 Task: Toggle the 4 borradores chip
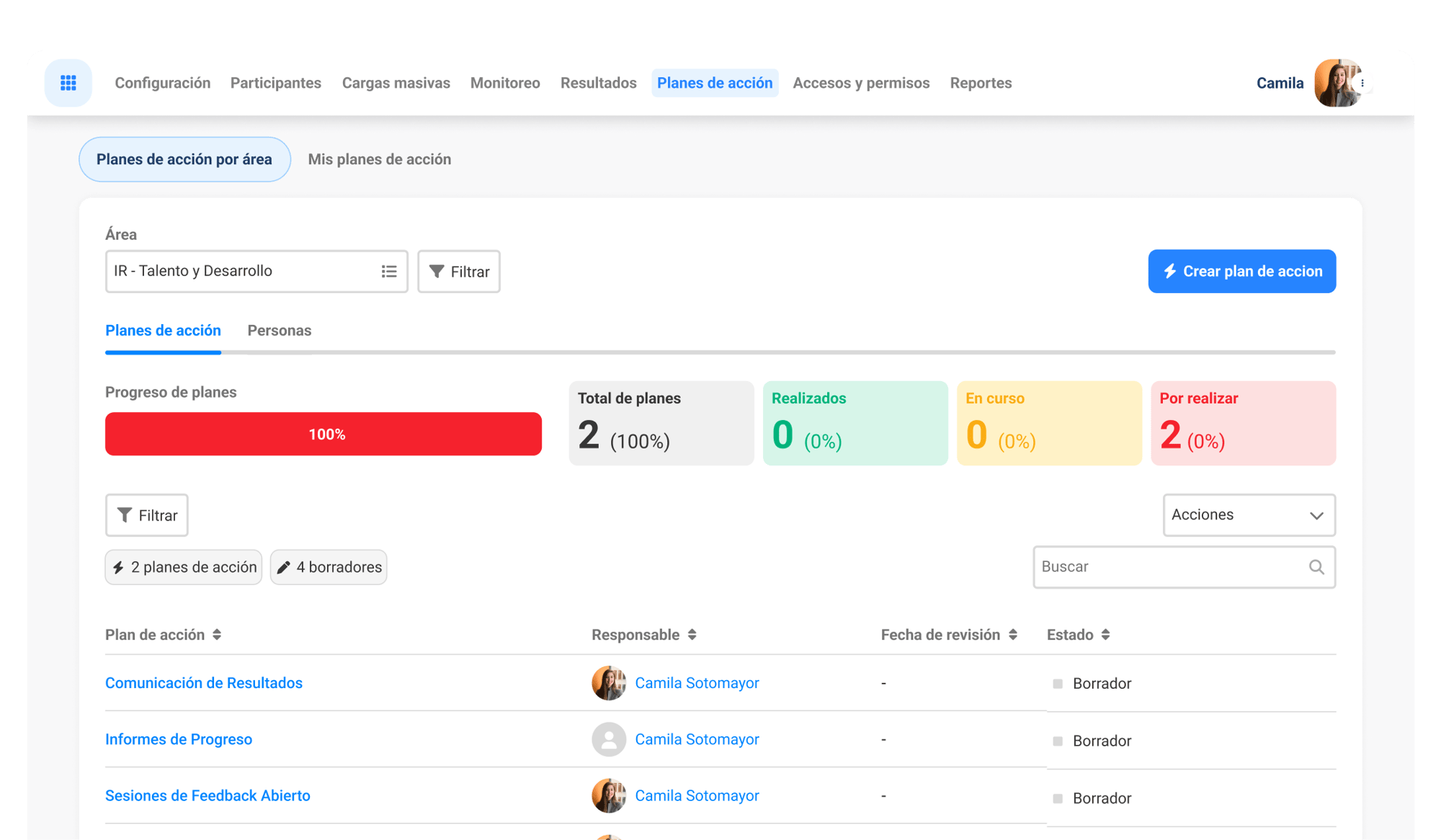click(329, 567)
